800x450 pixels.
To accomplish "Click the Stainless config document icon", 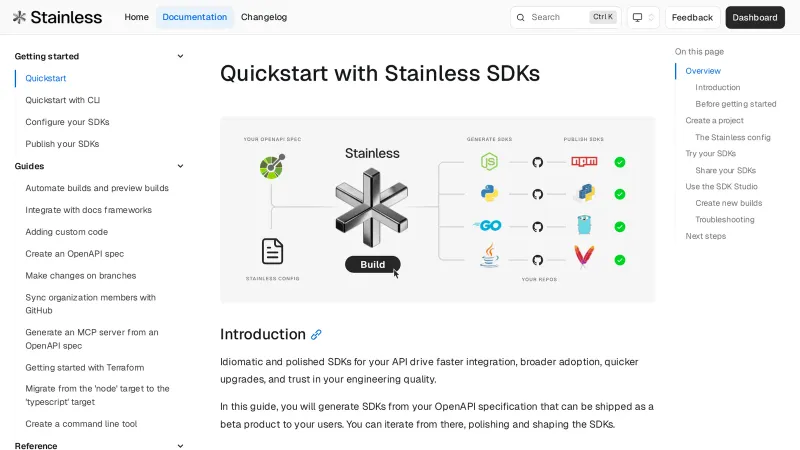I will click(272, 250).
